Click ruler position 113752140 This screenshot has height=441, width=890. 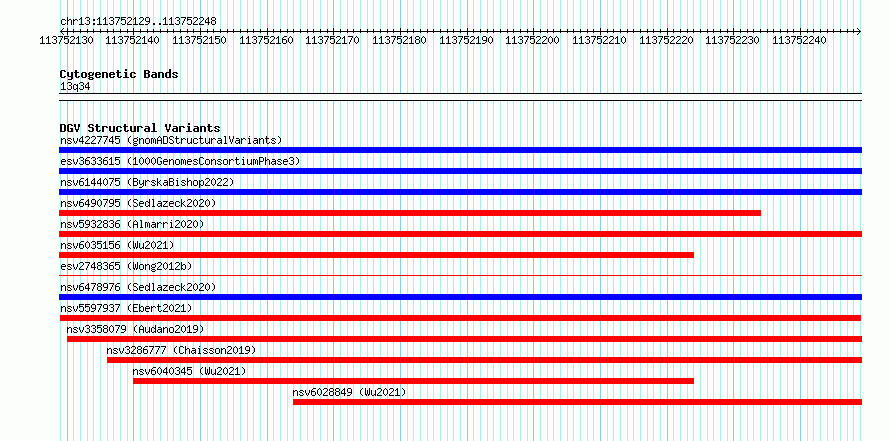pos(133,41)
